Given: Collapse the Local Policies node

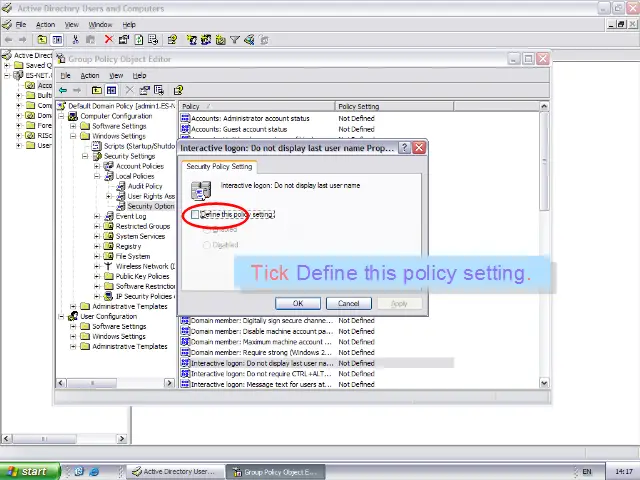Looking at the screenshot, I should coord(97,176).
